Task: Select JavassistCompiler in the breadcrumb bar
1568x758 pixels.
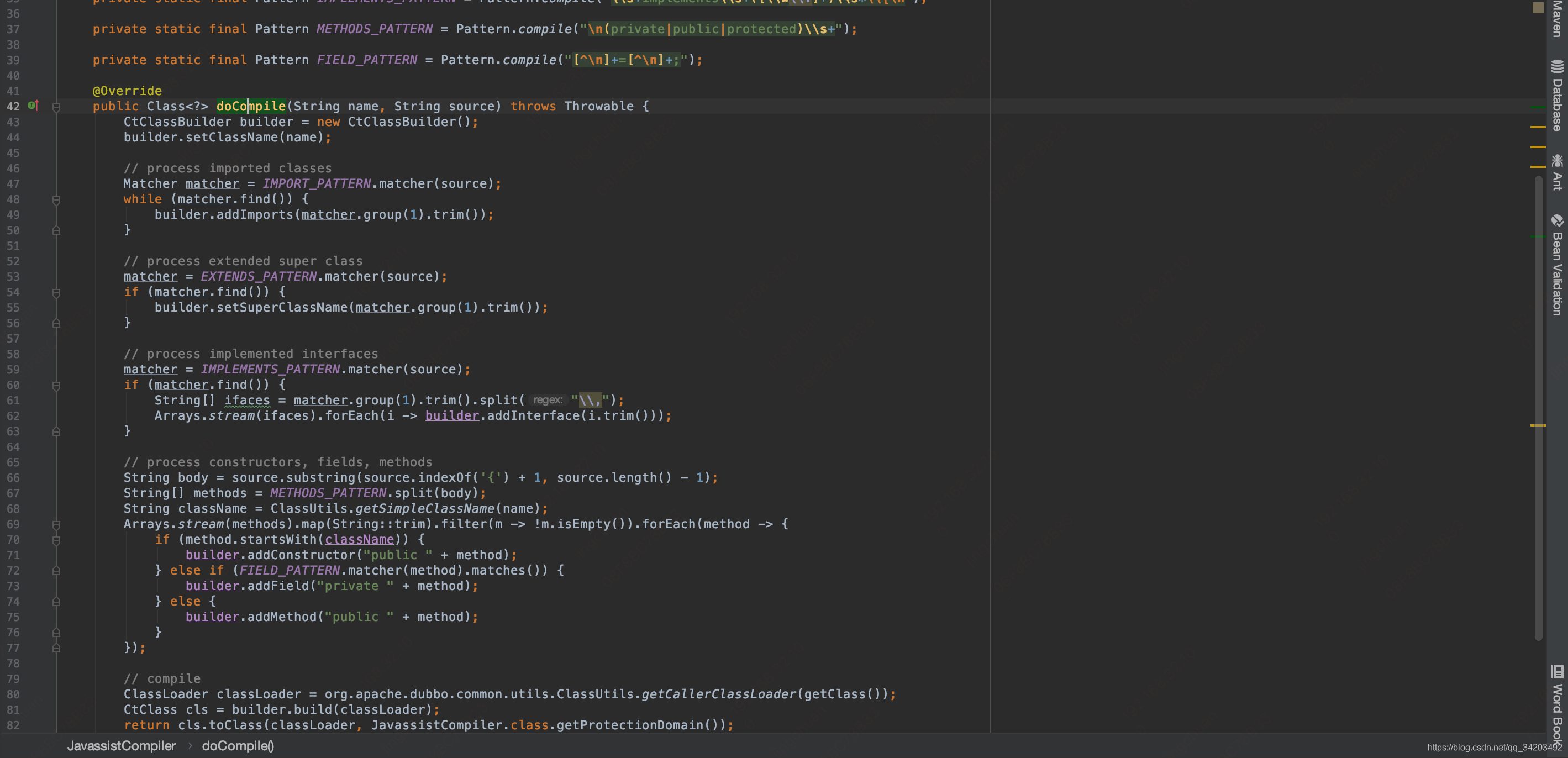Action: coord(121,746)
